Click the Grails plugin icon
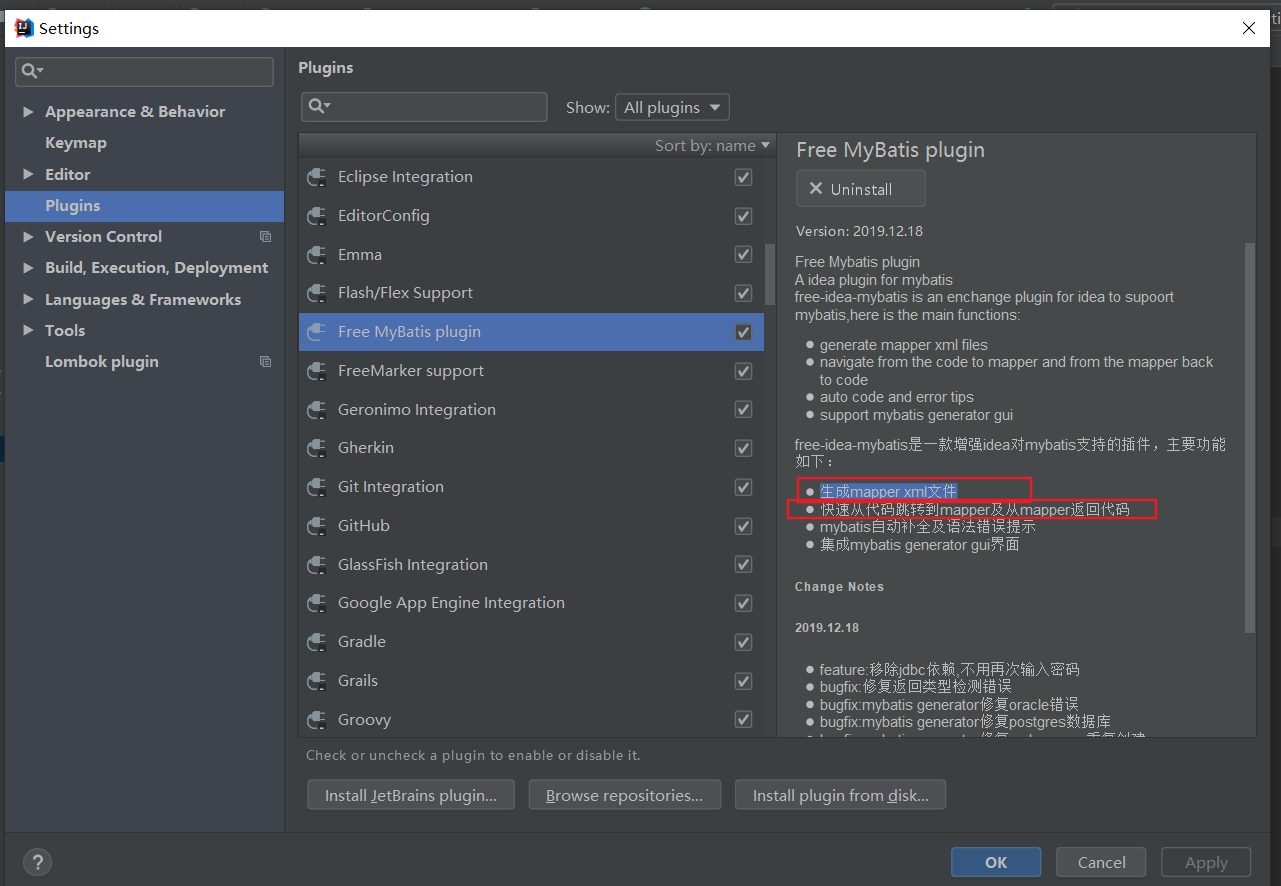 tap(317, 681)
